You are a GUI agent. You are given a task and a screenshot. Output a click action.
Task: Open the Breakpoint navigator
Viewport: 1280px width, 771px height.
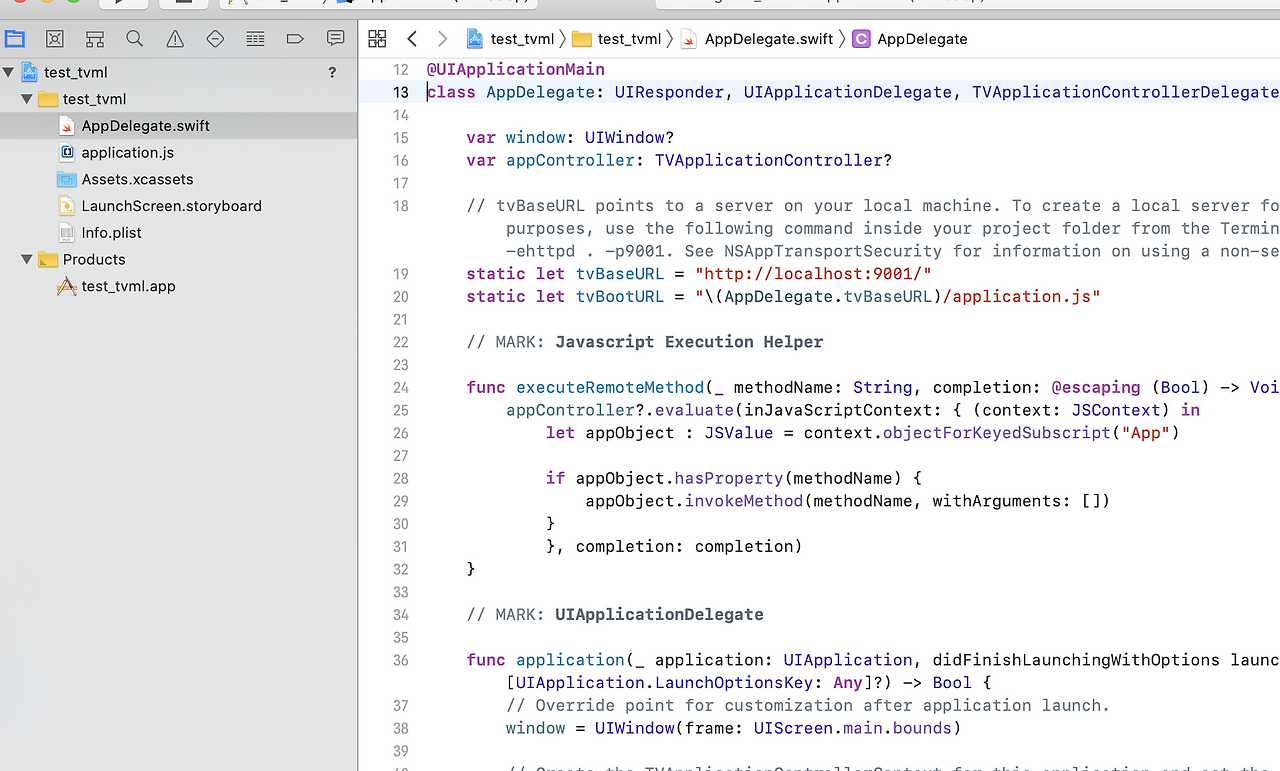tap(295, 39)
